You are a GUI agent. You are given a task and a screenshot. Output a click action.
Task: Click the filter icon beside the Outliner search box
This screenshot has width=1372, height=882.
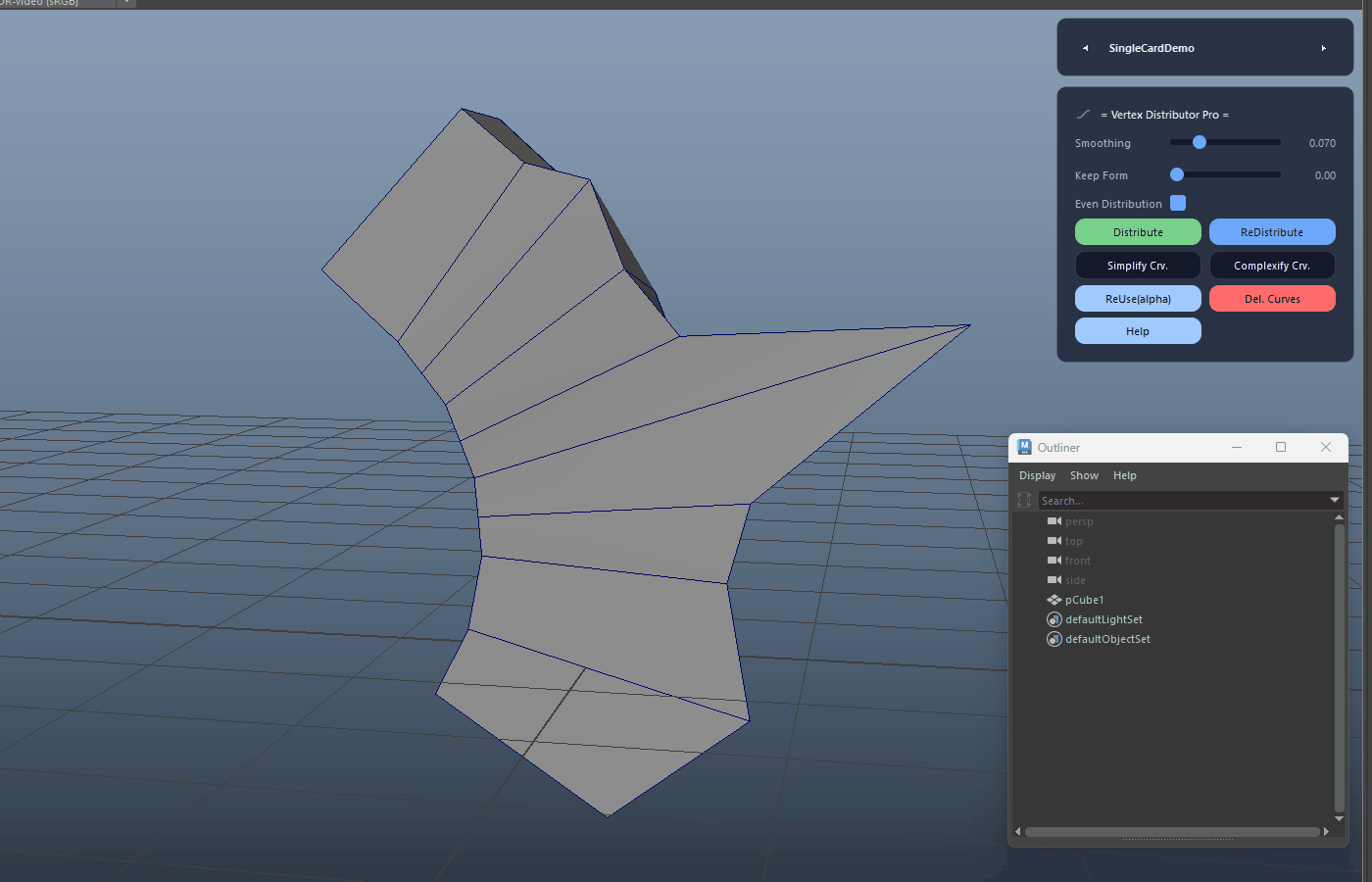click(x=1024, y=500)
